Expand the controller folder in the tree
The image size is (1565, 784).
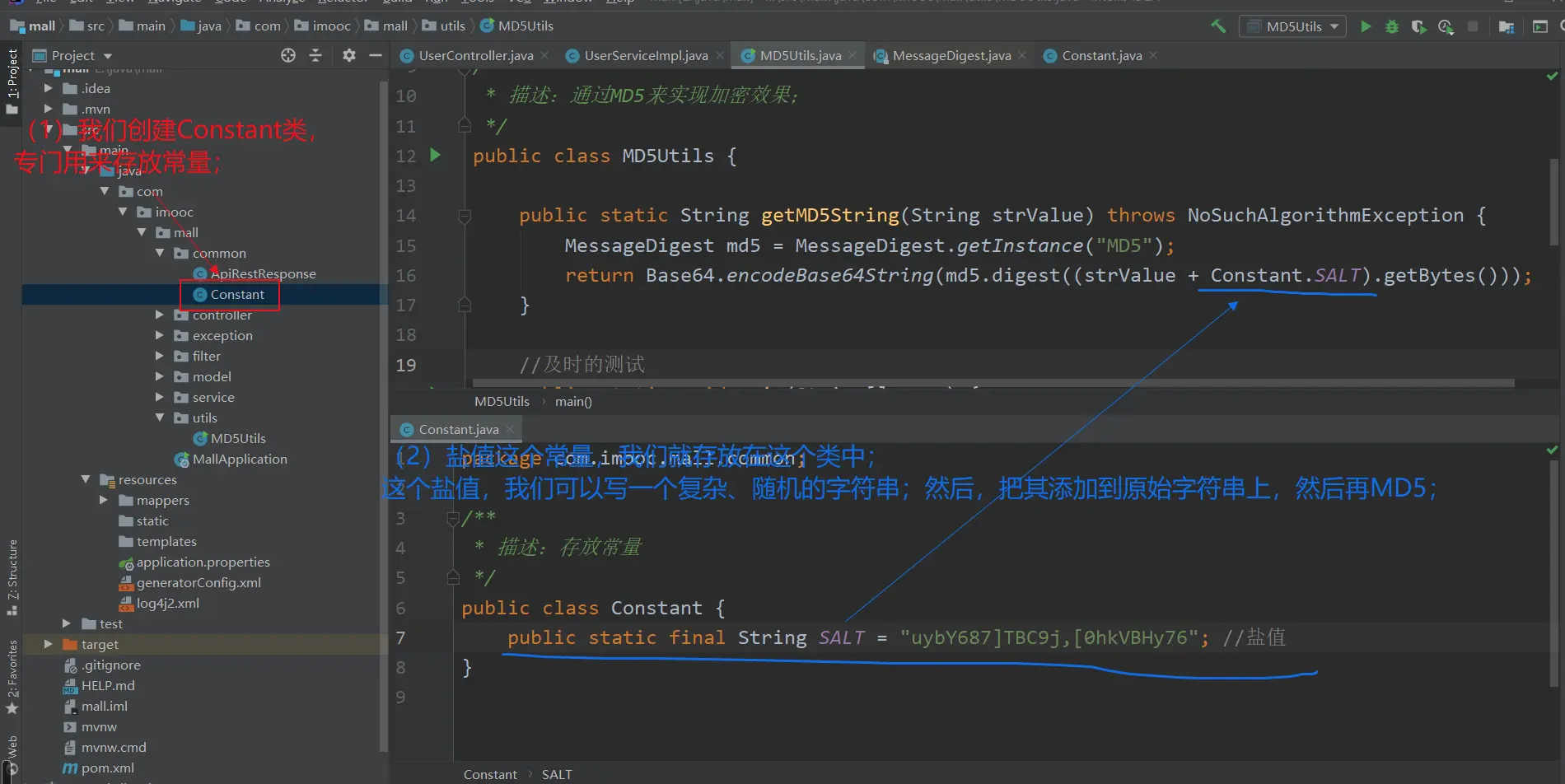point(160,315)
